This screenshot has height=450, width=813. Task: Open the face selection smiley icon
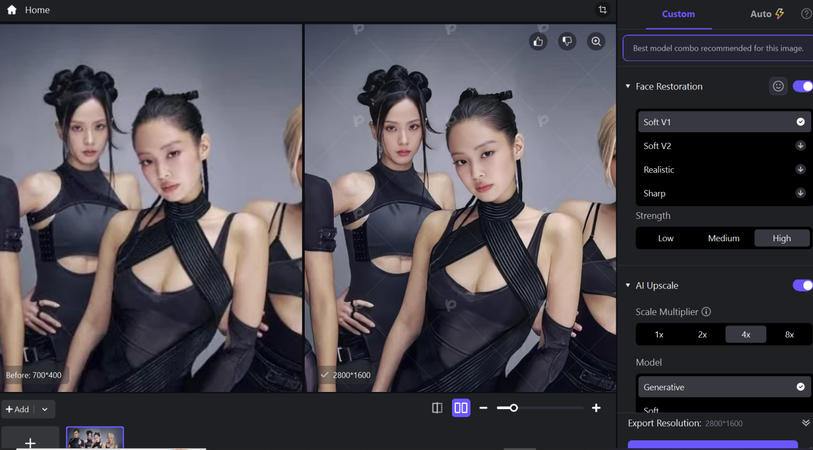778,86
